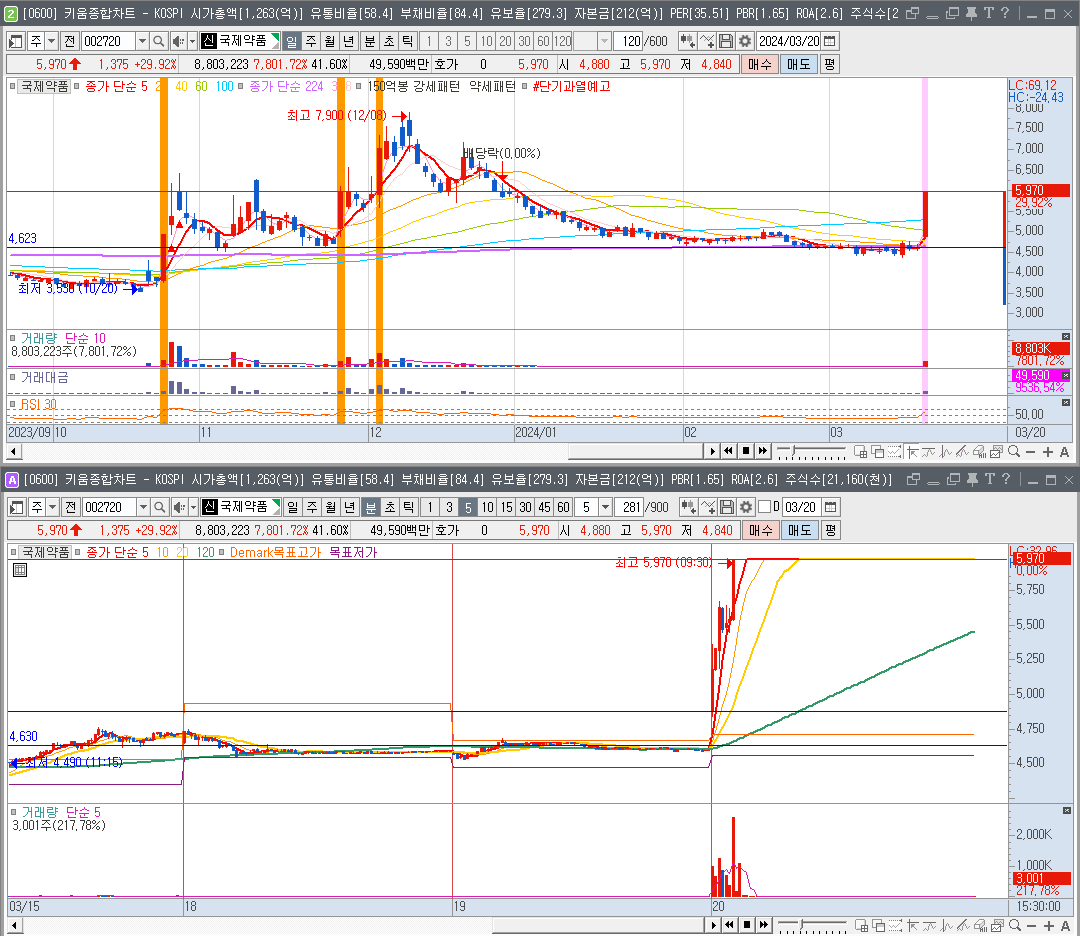Play chart replay under upper chart
1080x936 pixels.
(x=712, y=452)
